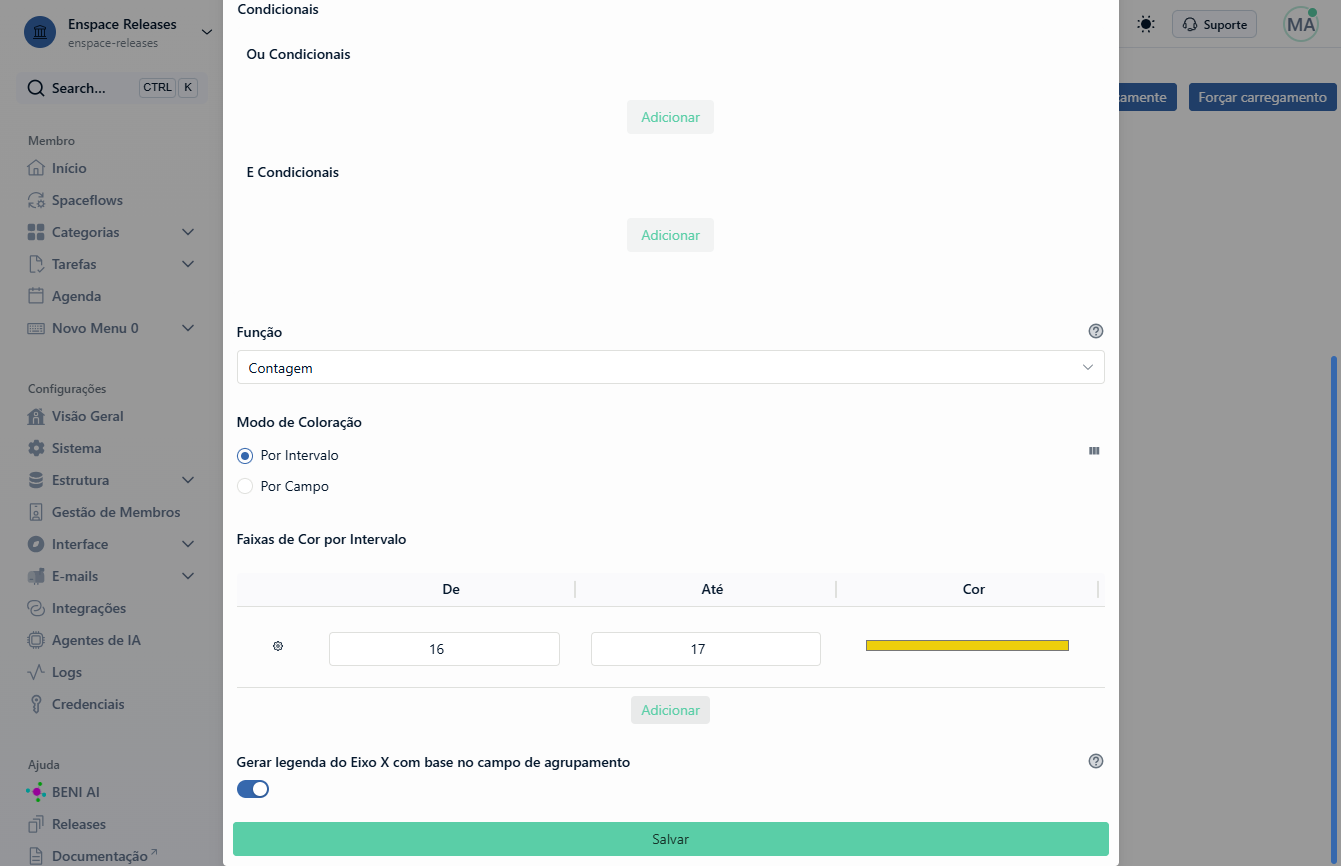Image resolution: width=1341 pixels, height=866 pixels.
Task: Click Adicionar below the color ranges table
Action: click(670, 710)
